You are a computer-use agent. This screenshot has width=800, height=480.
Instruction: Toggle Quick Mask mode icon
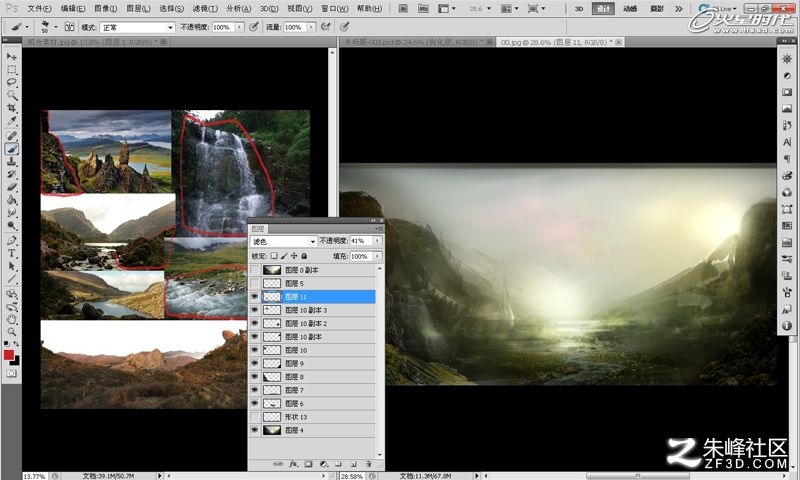tap(12, 374)
